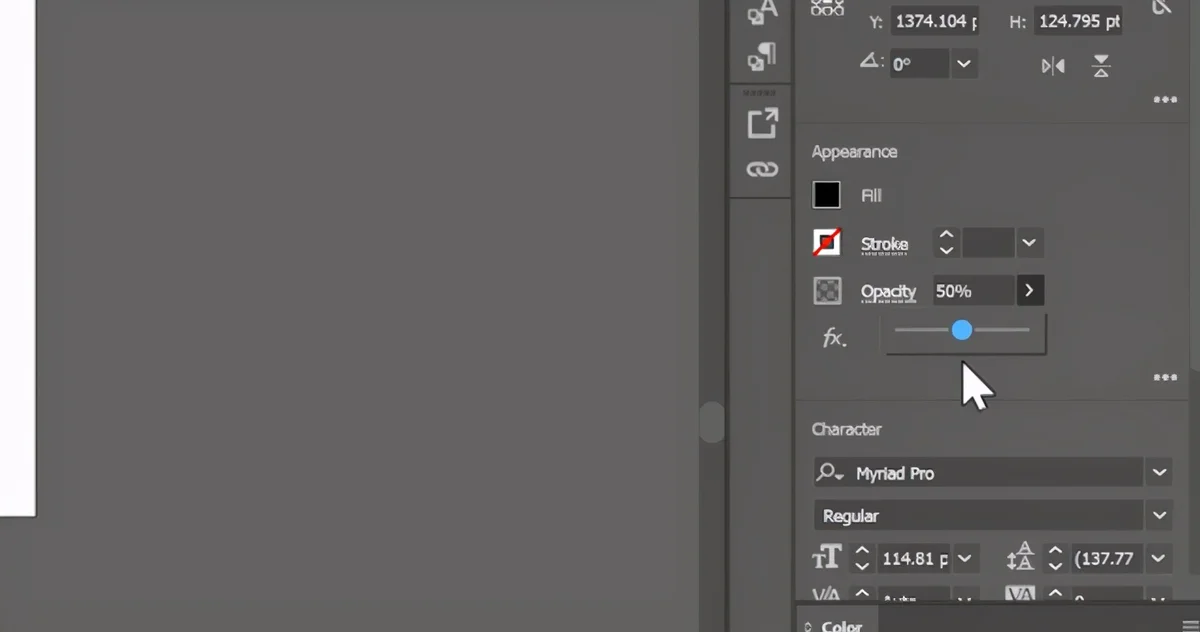Open the Color panel menu
1200x632 pixels.
point(1190,625)
